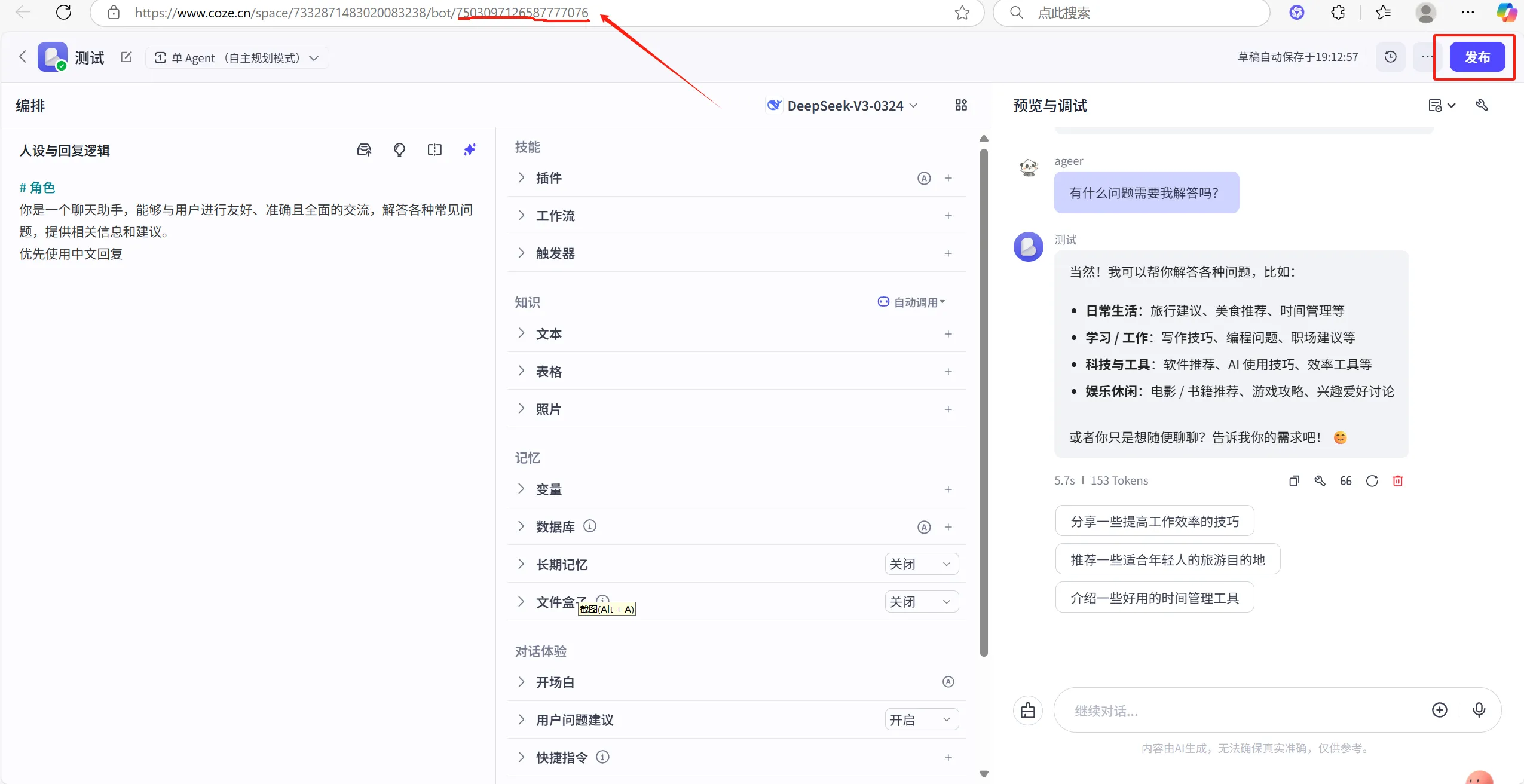Open the 长期记忆 关闭 dropdown
The image size is (1524, 784).
(x=921, y=564)
